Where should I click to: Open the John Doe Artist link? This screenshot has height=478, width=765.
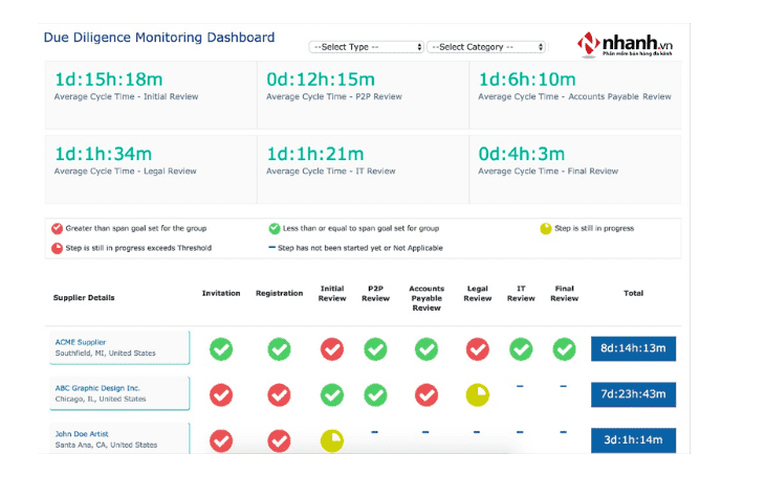(x=81, y=434)
